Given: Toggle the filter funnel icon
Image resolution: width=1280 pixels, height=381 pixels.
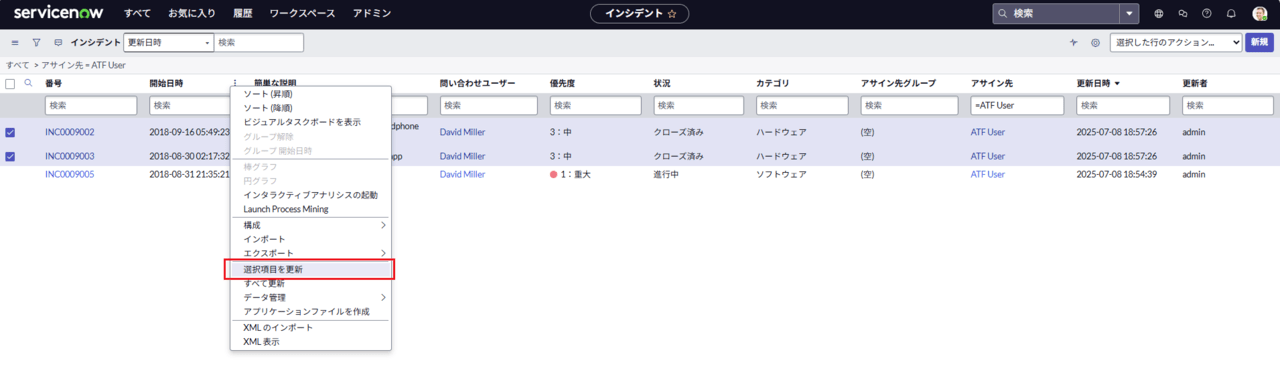Looking at the screenshot, I should point(36,43).
